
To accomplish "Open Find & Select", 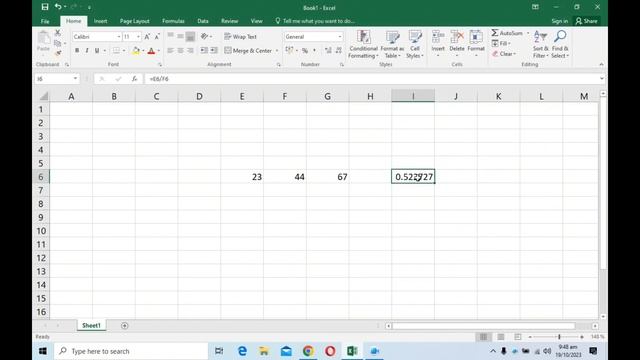I will [560, 44].
